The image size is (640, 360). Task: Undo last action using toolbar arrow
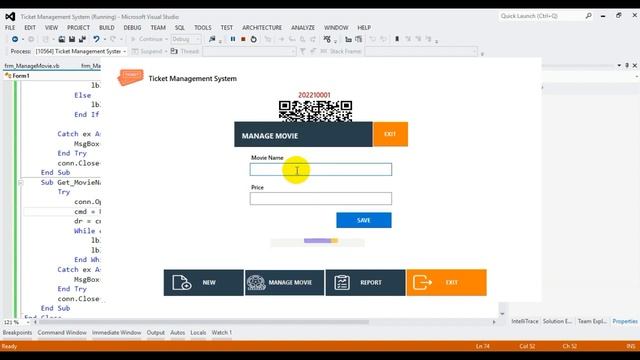tap(96, 39)
